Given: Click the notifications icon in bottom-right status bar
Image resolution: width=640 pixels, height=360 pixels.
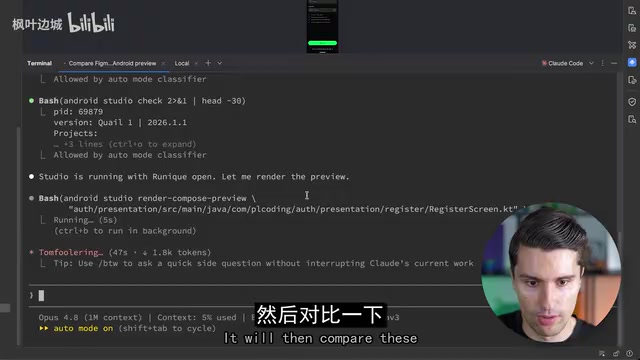Looking at the screenshot, I should (629, 353).
